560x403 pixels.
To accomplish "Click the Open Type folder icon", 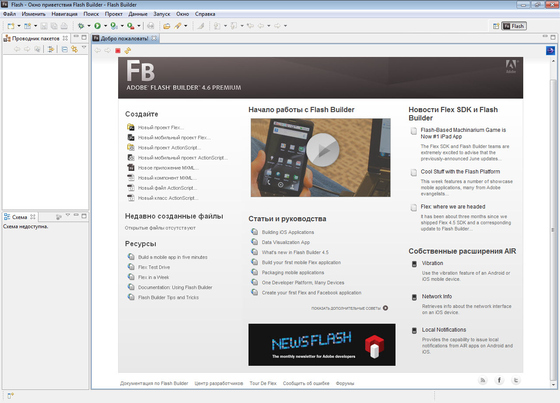I will [x=166, y=26].
